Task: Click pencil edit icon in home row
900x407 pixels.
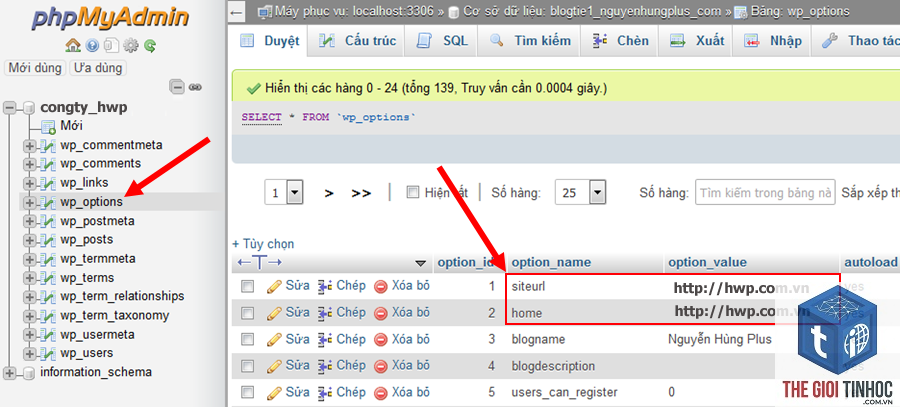Action: click(x=274, y=313)
